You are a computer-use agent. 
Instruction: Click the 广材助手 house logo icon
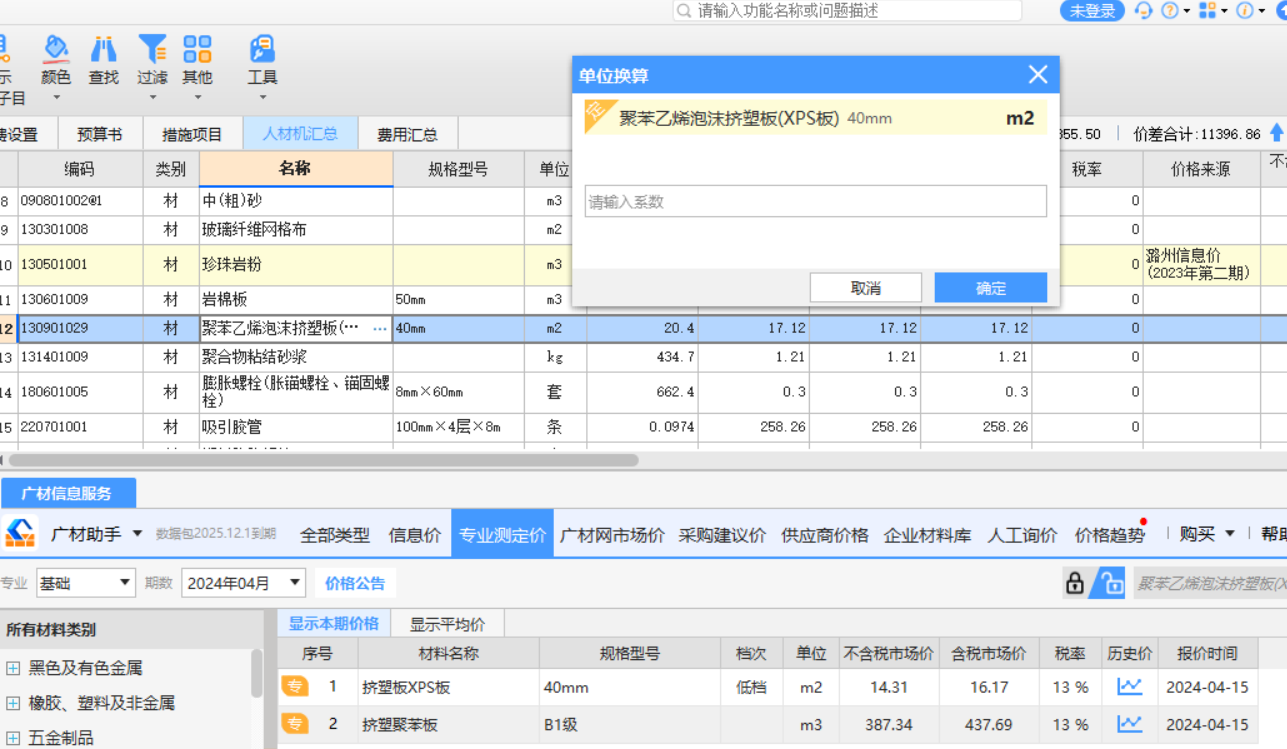pyautogui.click(x=20, y=534)
